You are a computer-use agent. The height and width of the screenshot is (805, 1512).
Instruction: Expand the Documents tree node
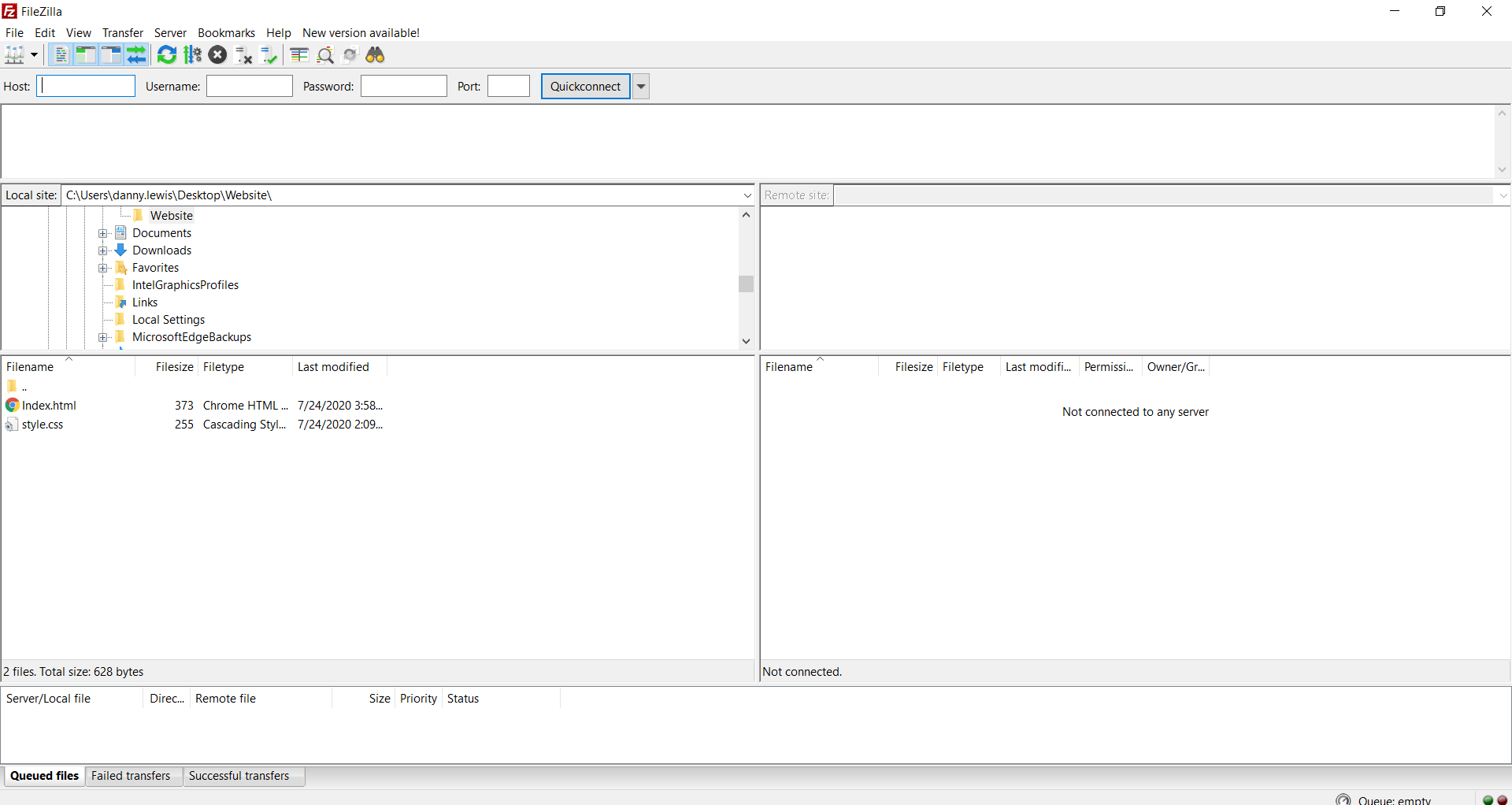[102, 233]
